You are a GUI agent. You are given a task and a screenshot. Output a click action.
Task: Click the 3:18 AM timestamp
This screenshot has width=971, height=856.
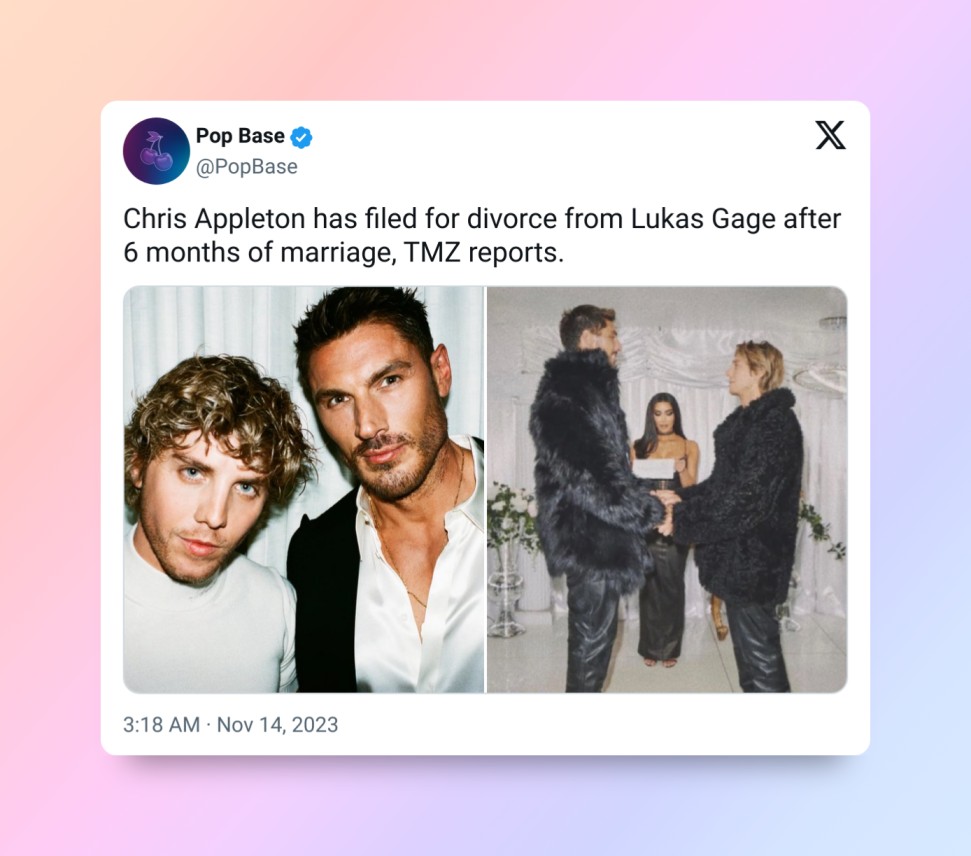coord(162,724)
